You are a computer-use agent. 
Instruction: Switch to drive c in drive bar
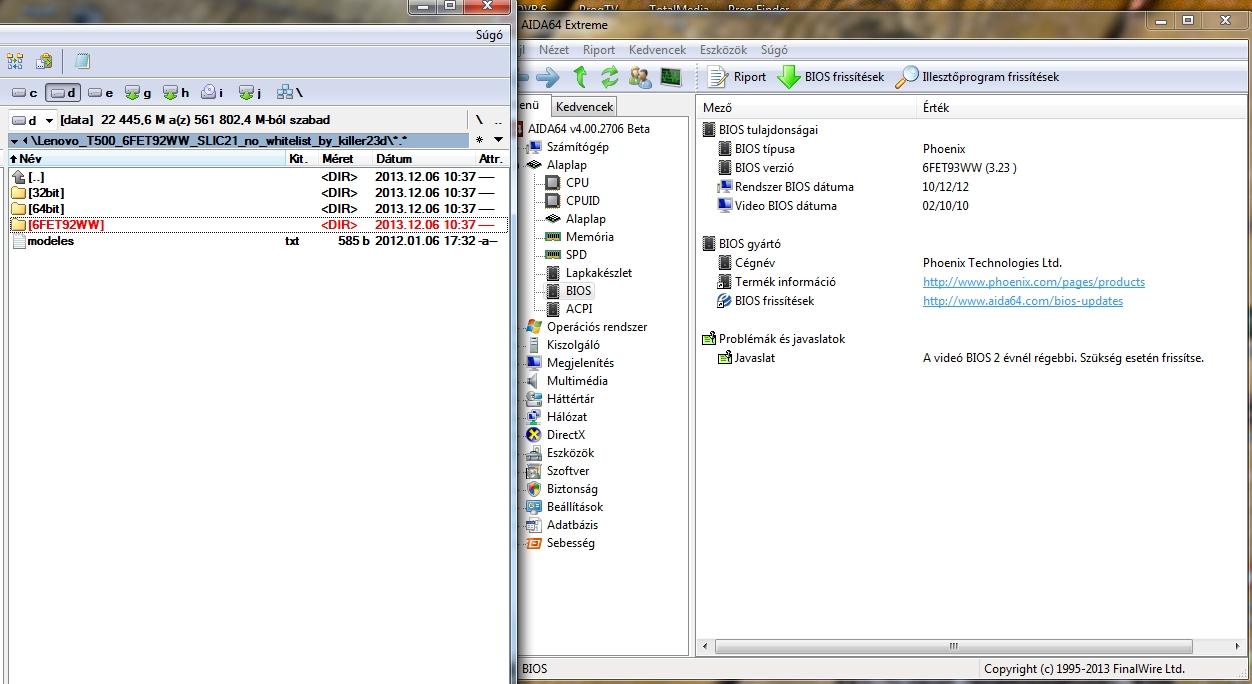[25, 93]
